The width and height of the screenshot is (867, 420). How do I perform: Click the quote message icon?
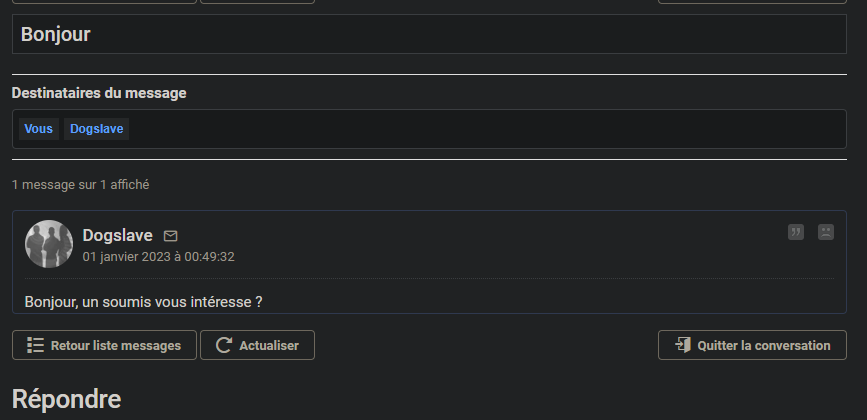pyautogui.click(x=796, y=232)
